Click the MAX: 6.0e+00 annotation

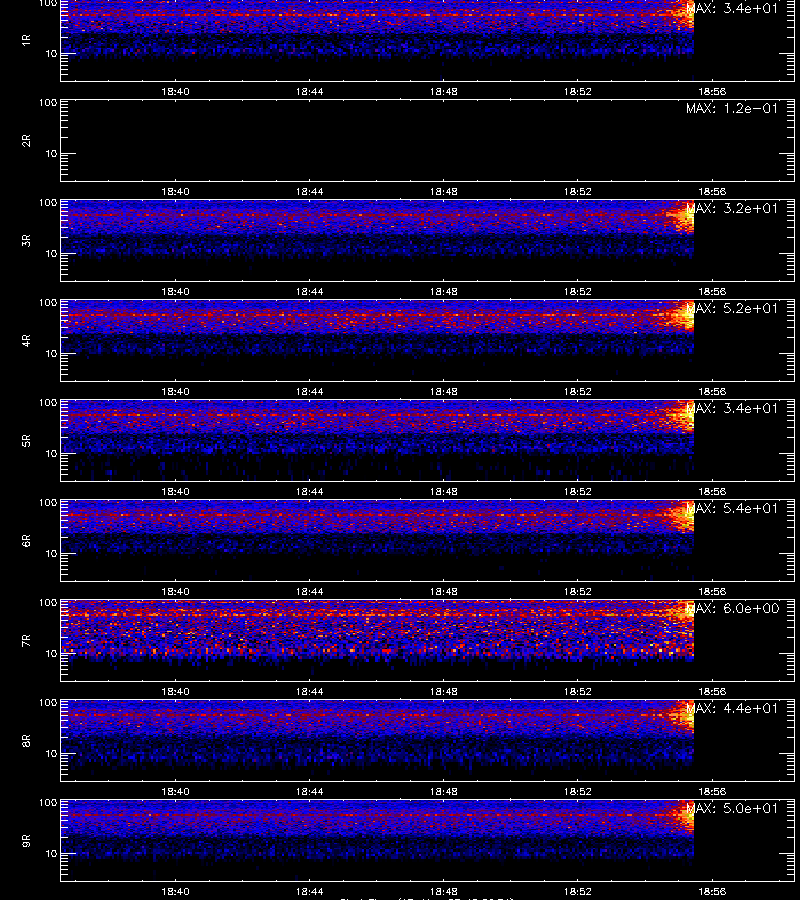pyautogui.click(x=732, y=608)
